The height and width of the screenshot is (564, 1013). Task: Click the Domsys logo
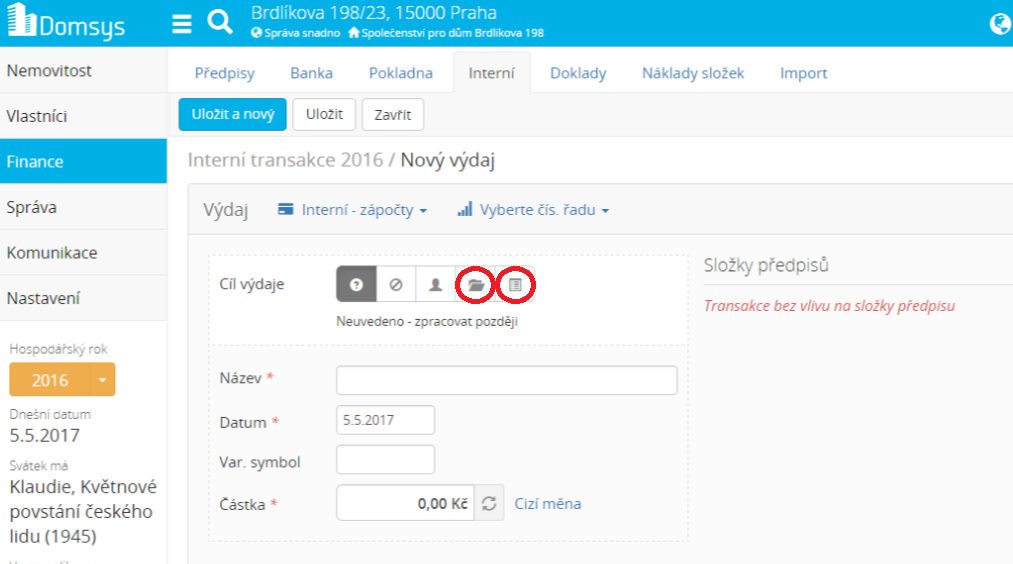coord(66,21)
